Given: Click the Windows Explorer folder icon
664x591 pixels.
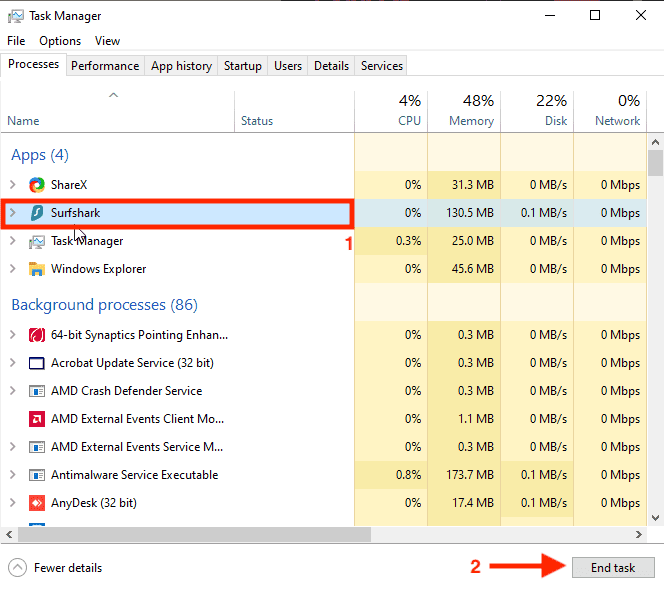Looking at the screenshot, I should [x=37, y=269].
